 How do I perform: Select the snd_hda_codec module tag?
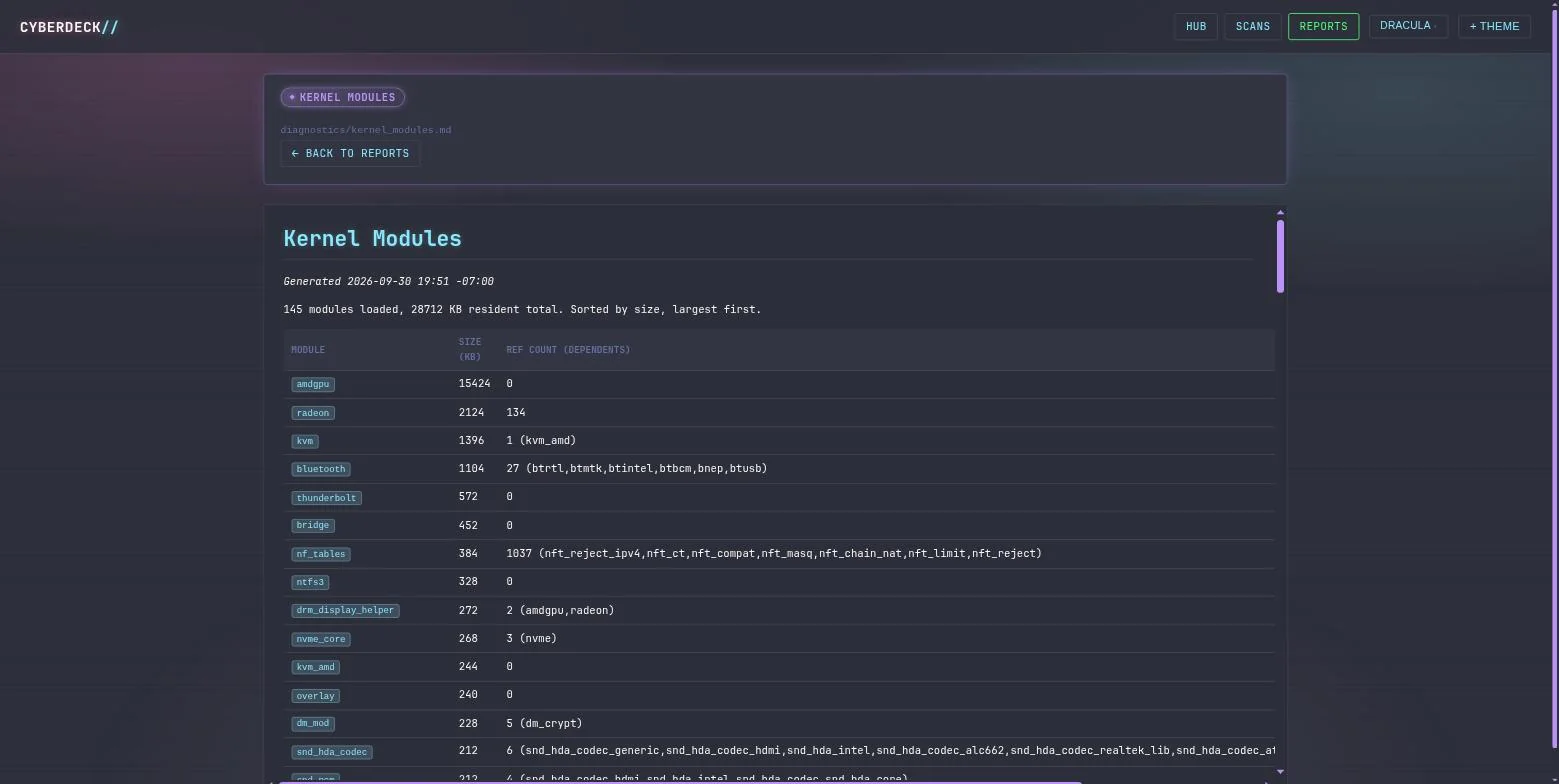point(332,752)
